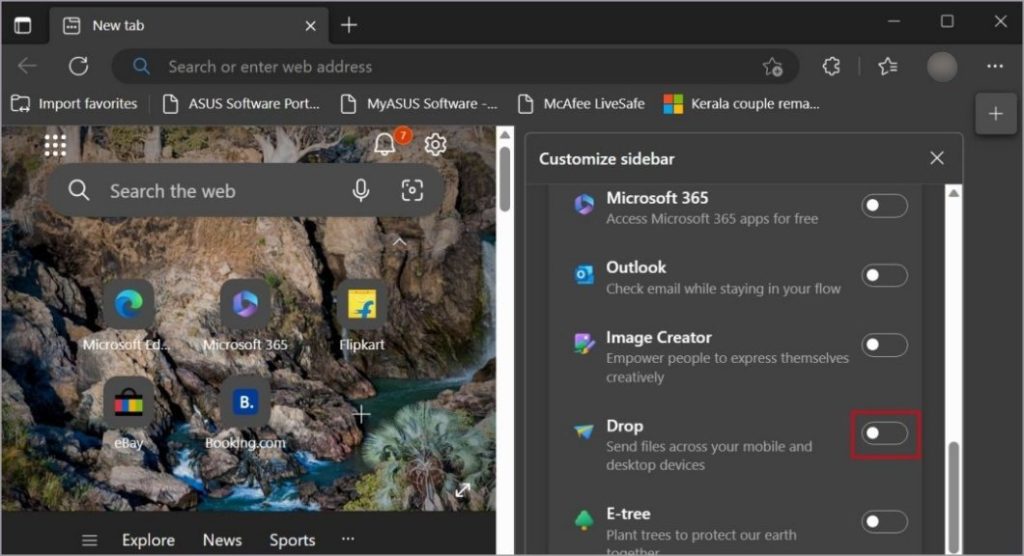The height and width of the screenshot is (556, 1024).
Task: Click the address bar search field
Action: 455,67
